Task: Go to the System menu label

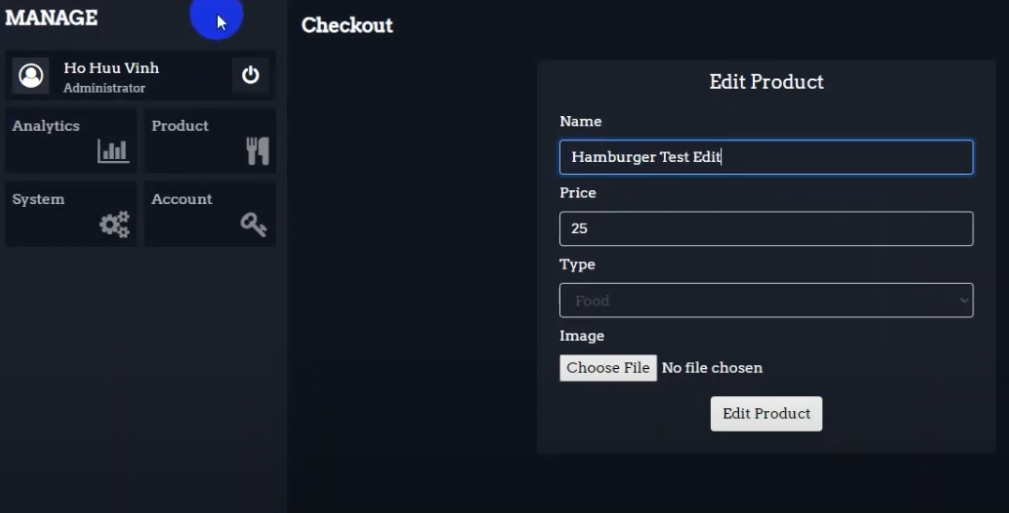Action: 38,199
